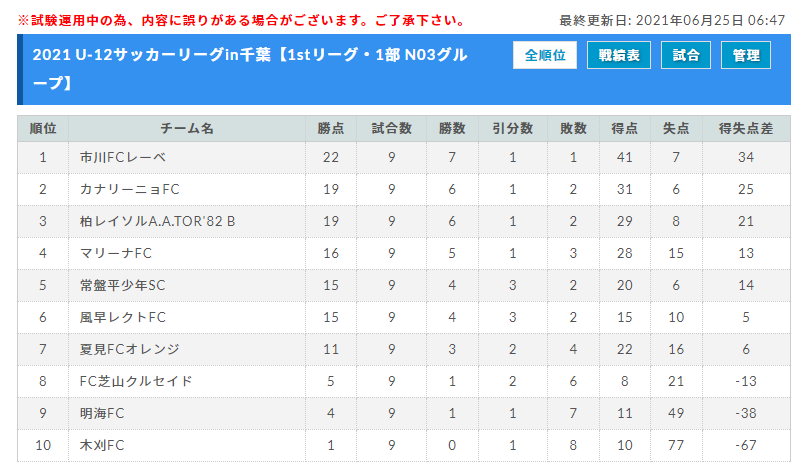Image resolution: width=804 pixels, height=474 pixels.
Task: Open マリーナFC team entry
Action: coord(116,253)
